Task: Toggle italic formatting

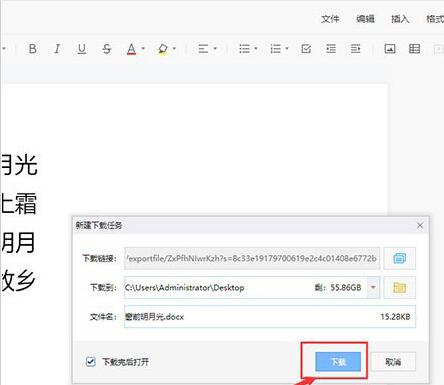Action: click(57, 49)
